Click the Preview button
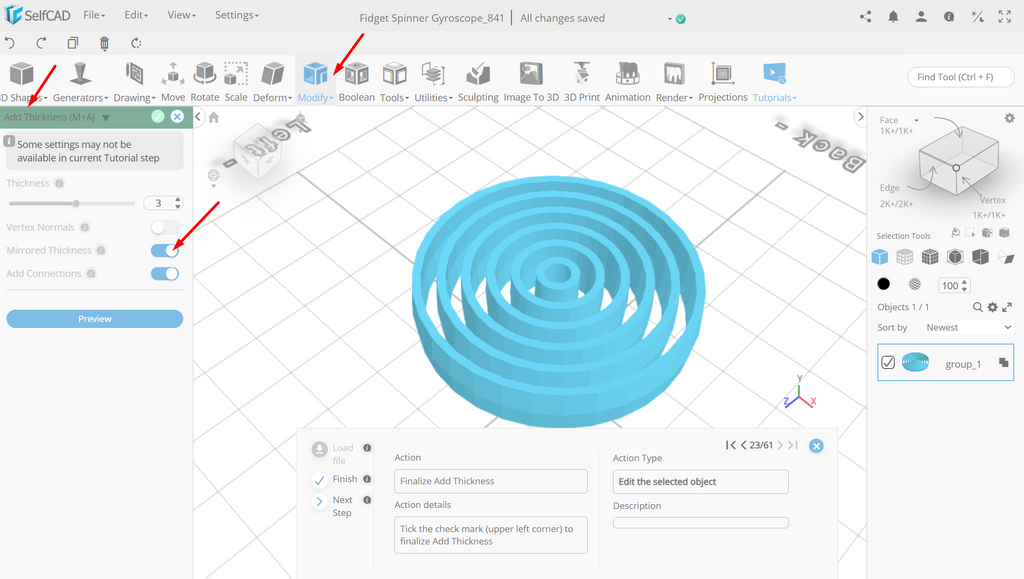1024x579 pixels. click(x=95, y=319)
